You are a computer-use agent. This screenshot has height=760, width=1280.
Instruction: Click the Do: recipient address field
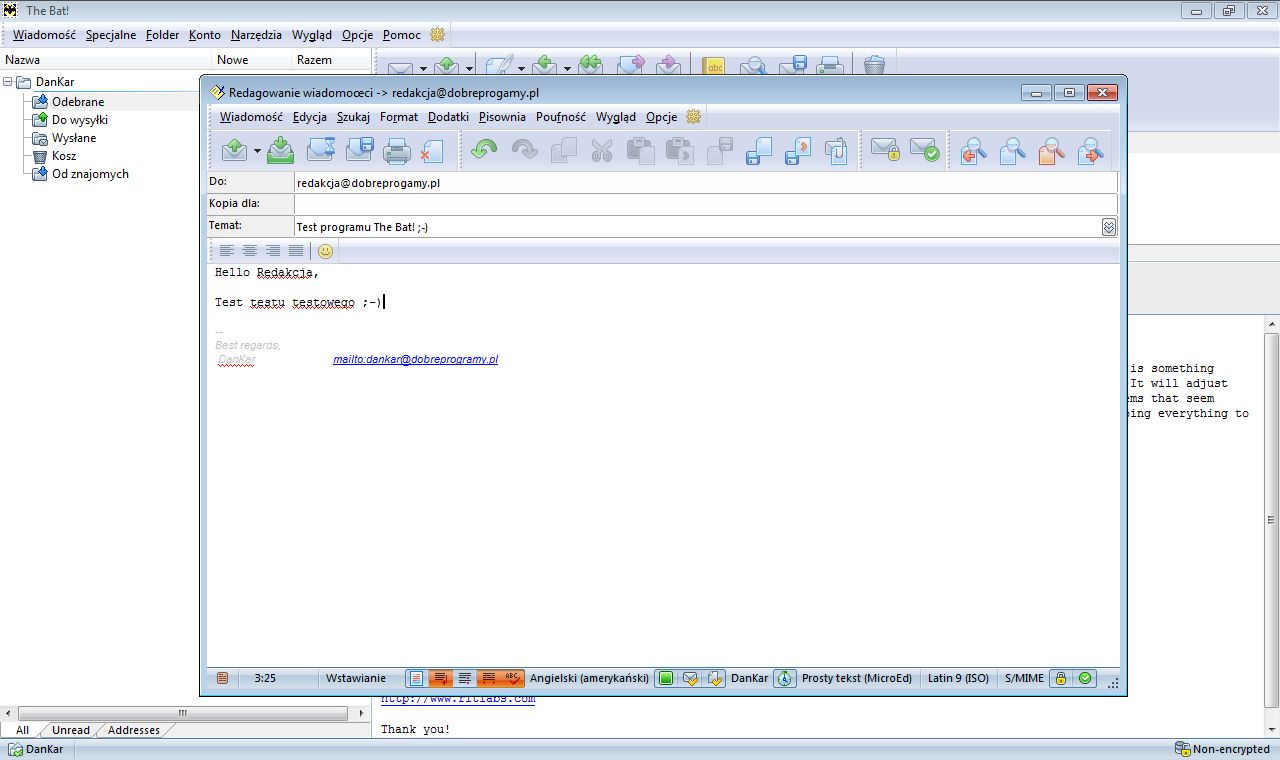pos(706,183)
